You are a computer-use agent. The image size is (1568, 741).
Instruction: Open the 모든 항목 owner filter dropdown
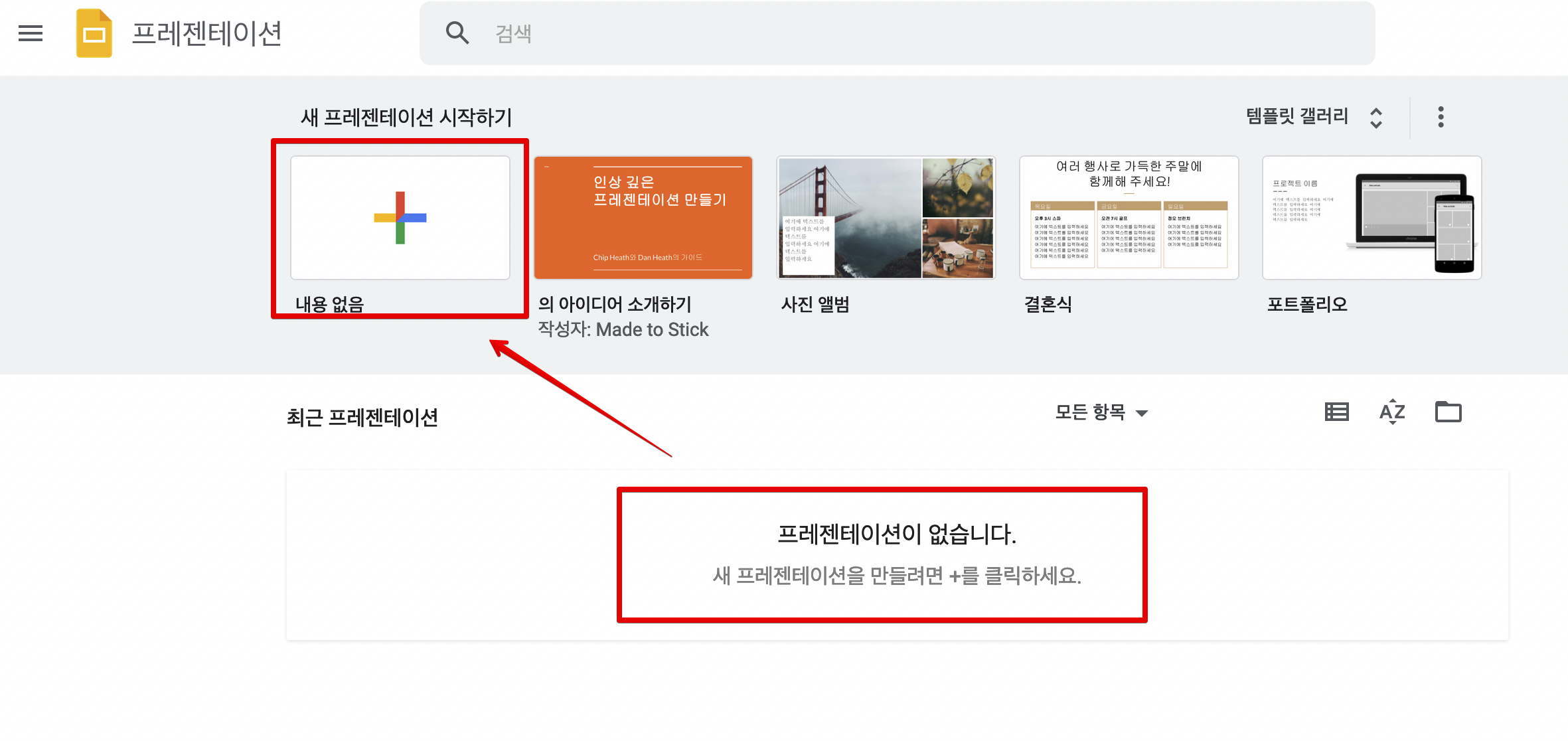point(1091,412)
